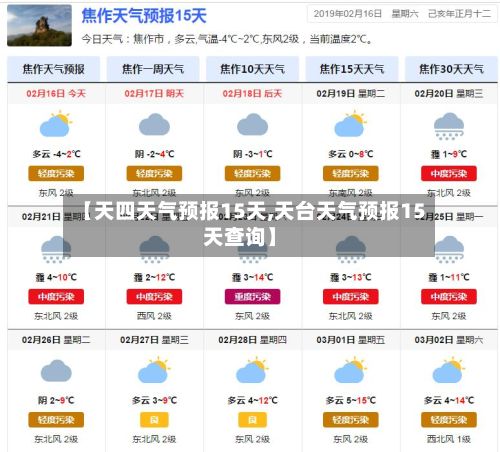Click the 焦作天气预报15天 title link
Viewport: 500px width, 452px height.
[144, 16]
